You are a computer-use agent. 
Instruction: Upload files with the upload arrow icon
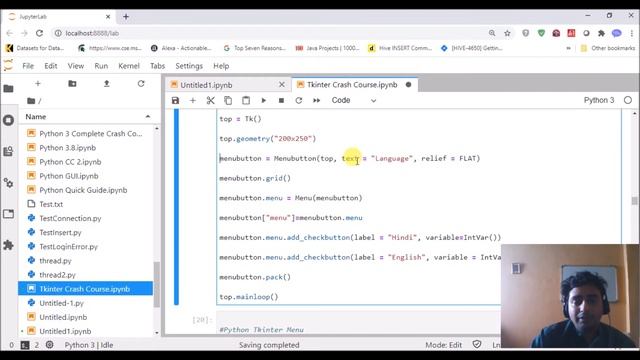pyautogui.click(x=107, y=83)
